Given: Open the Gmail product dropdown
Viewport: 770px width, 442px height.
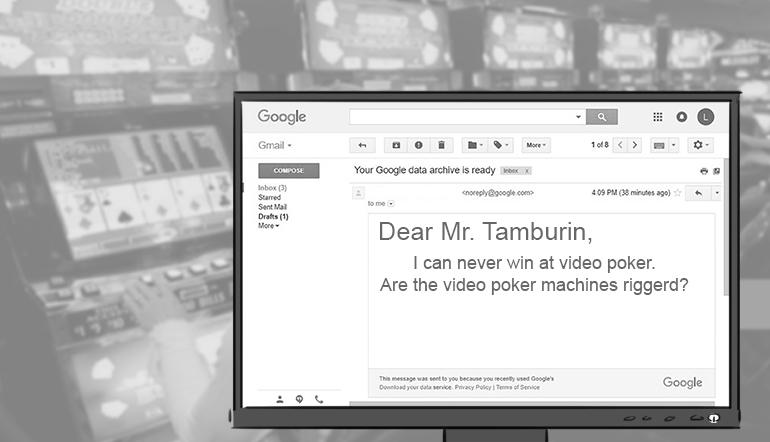Looking at the screenshot, I should point(275,145).
